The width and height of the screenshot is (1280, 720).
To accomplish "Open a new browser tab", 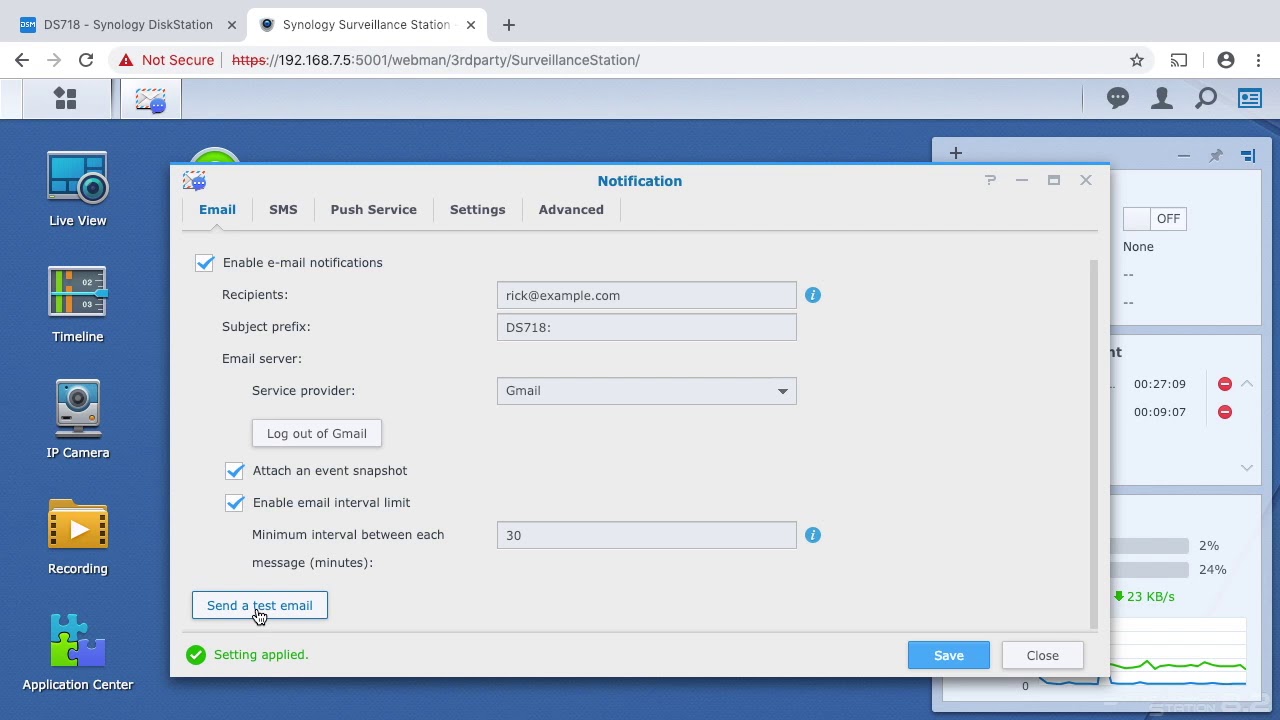I will [x=508, y=25].
